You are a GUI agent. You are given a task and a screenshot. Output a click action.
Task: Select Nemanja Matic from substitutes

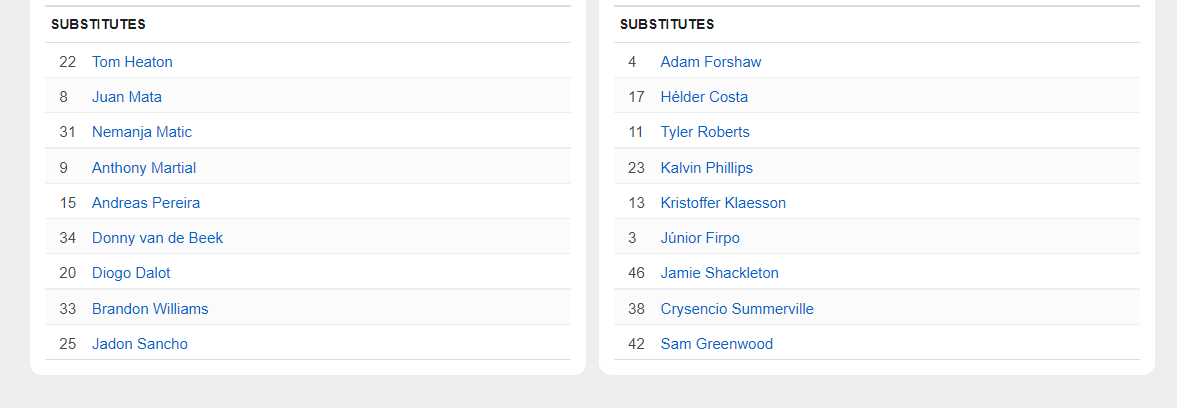142,132
